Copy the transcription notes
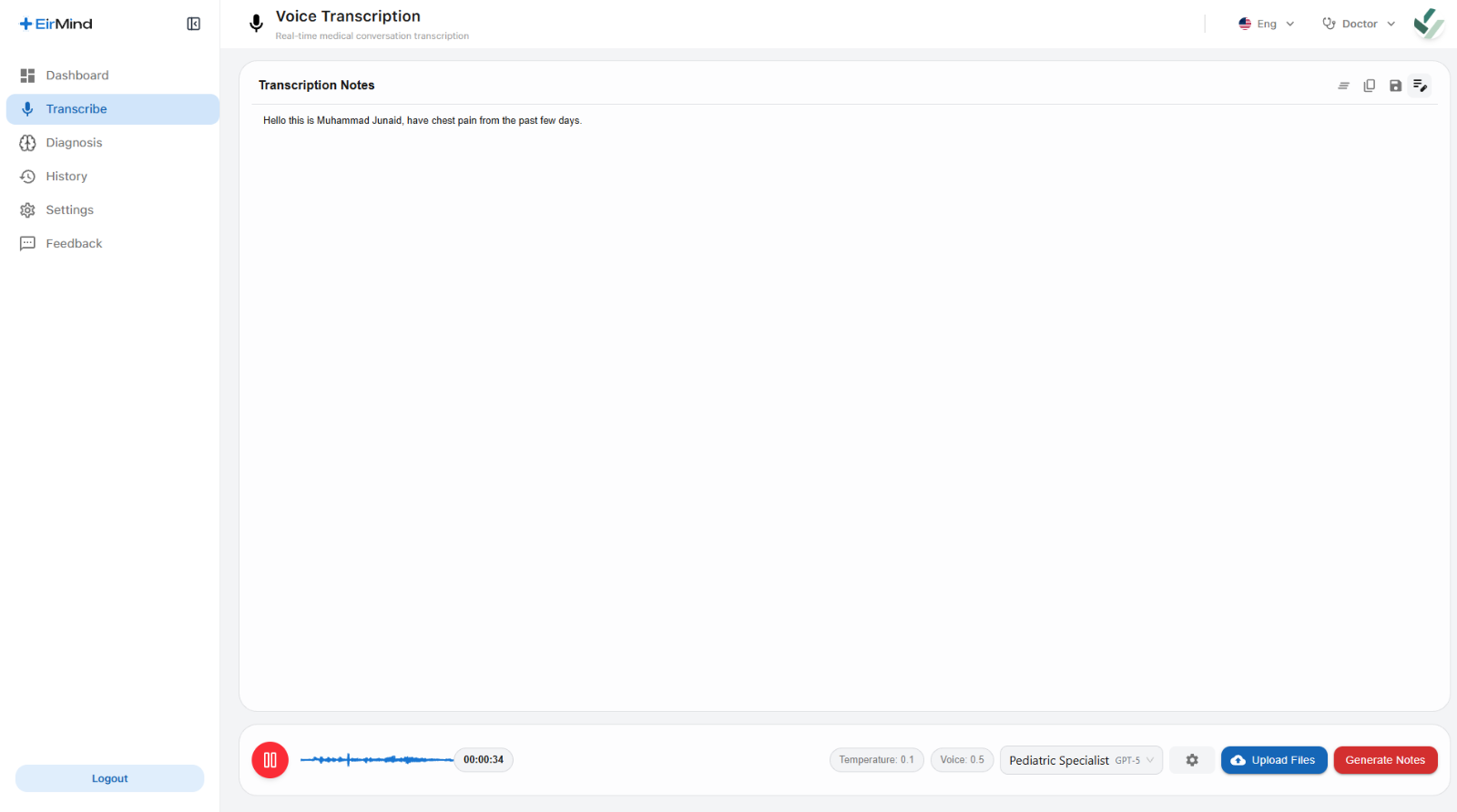Image resolution: width=1457 pixels, height=812 pixels. (x=1369, y=86)
